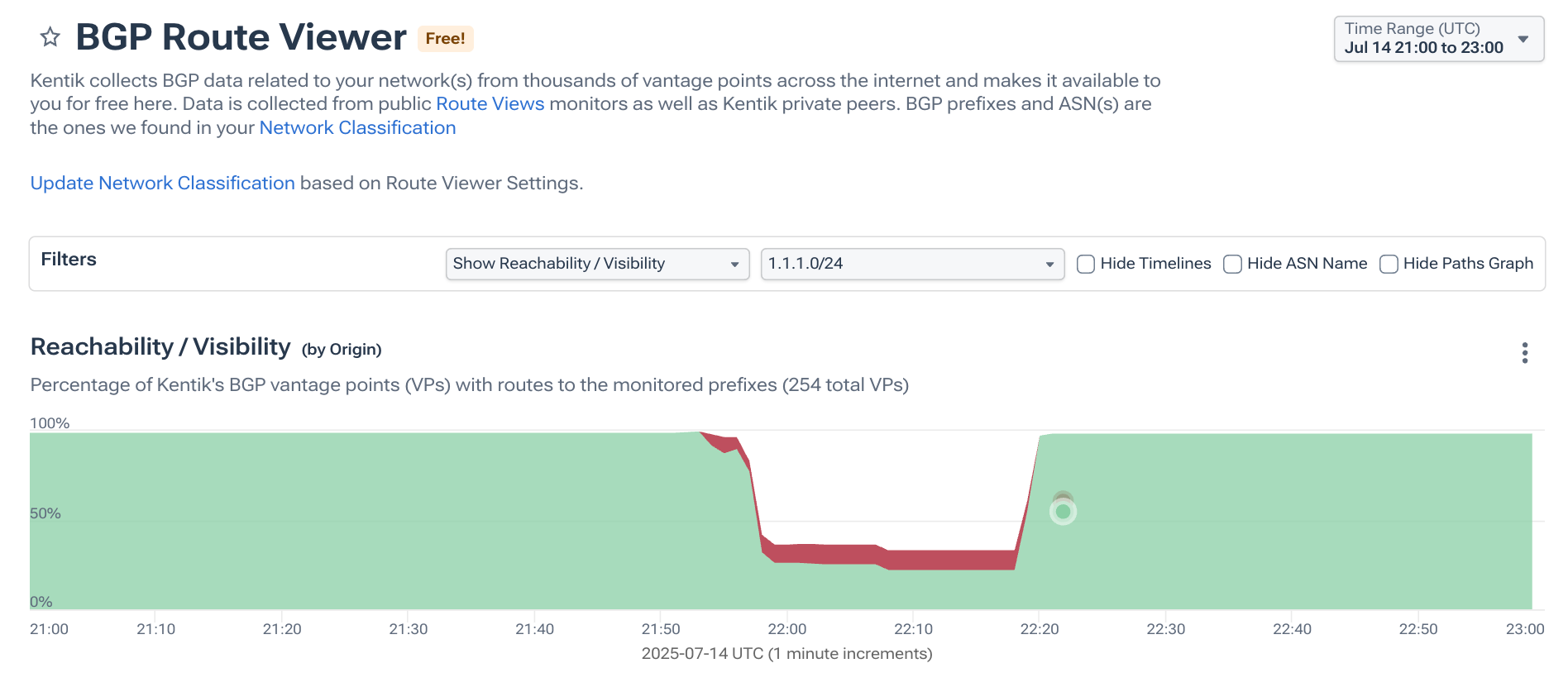Image resolution: width=1568 pixels, height=687 pixels.
Task: Click the Reachability / Visibility heading
Action: coord(160,347)
